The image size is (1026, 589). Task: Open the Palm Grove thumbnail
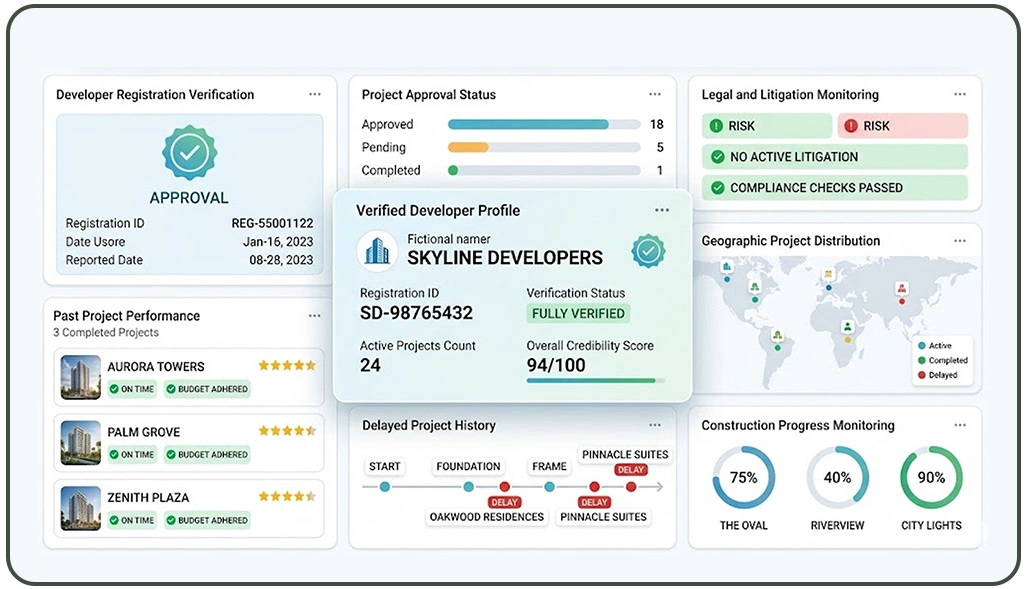(x=80, y=442)
